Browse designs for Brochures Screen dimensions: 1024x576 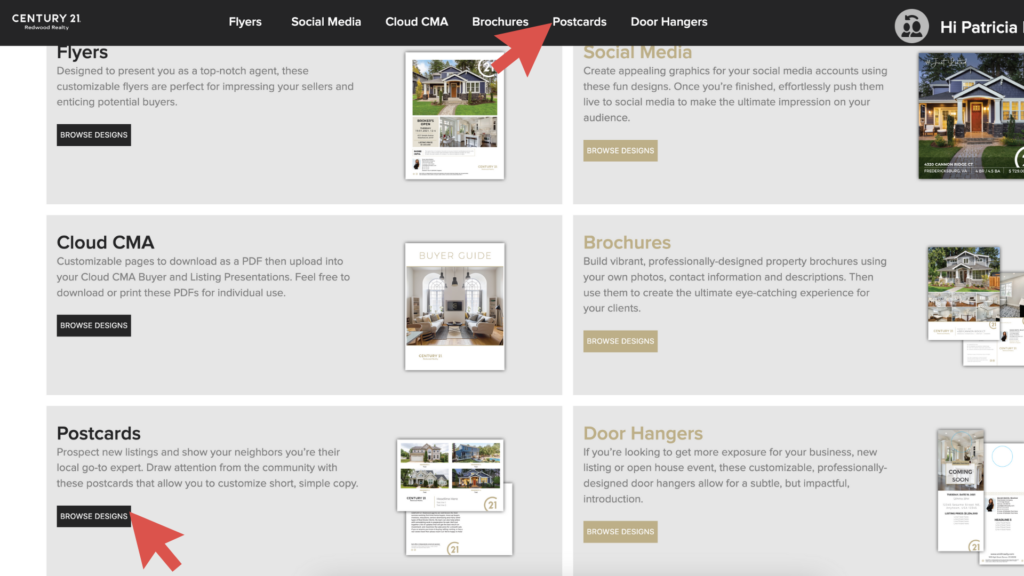[620, 341]
